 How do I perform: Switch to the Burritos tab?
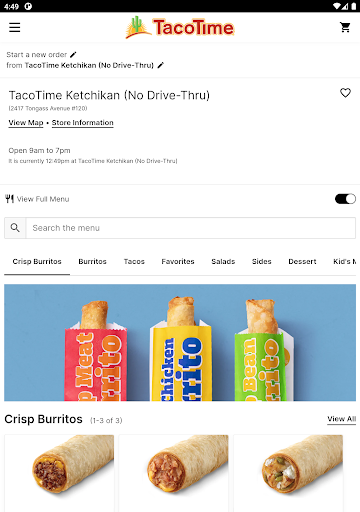pos(93,262)
